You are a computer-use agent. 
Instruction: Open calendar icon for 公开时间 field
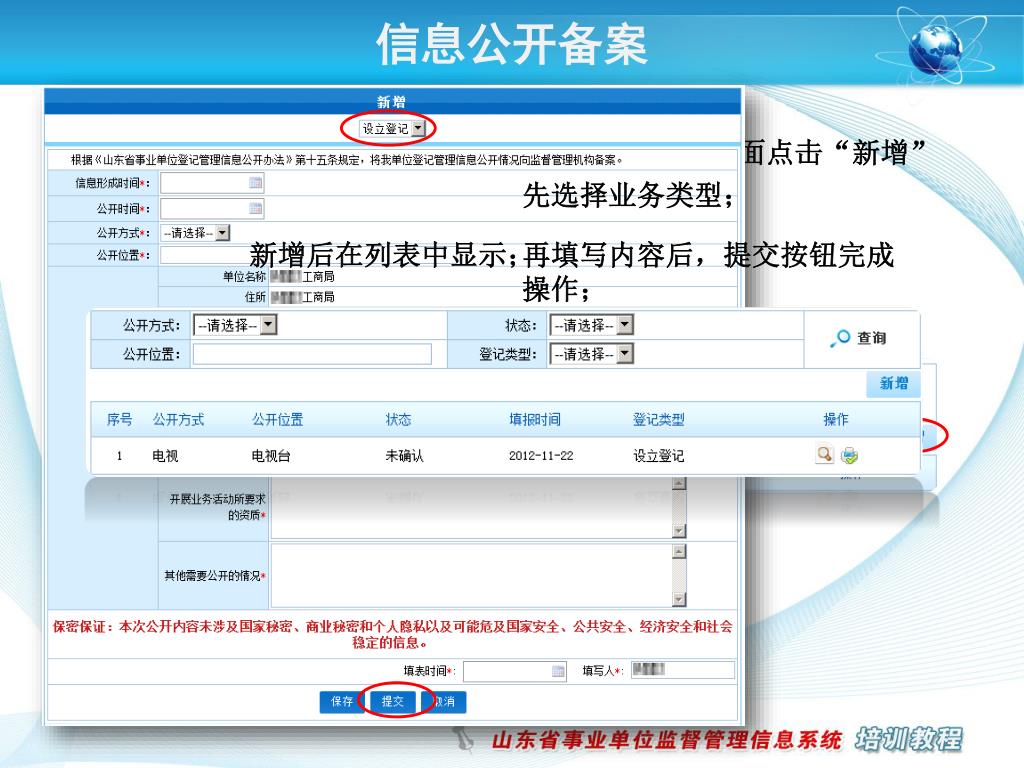[x=256, y=208]
